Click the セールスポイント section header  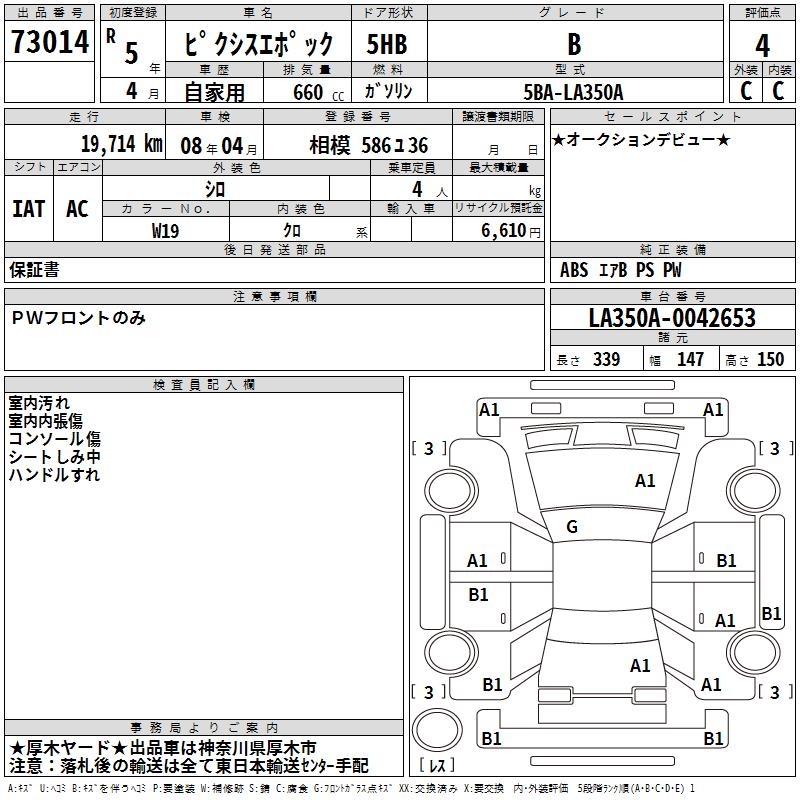672,116
